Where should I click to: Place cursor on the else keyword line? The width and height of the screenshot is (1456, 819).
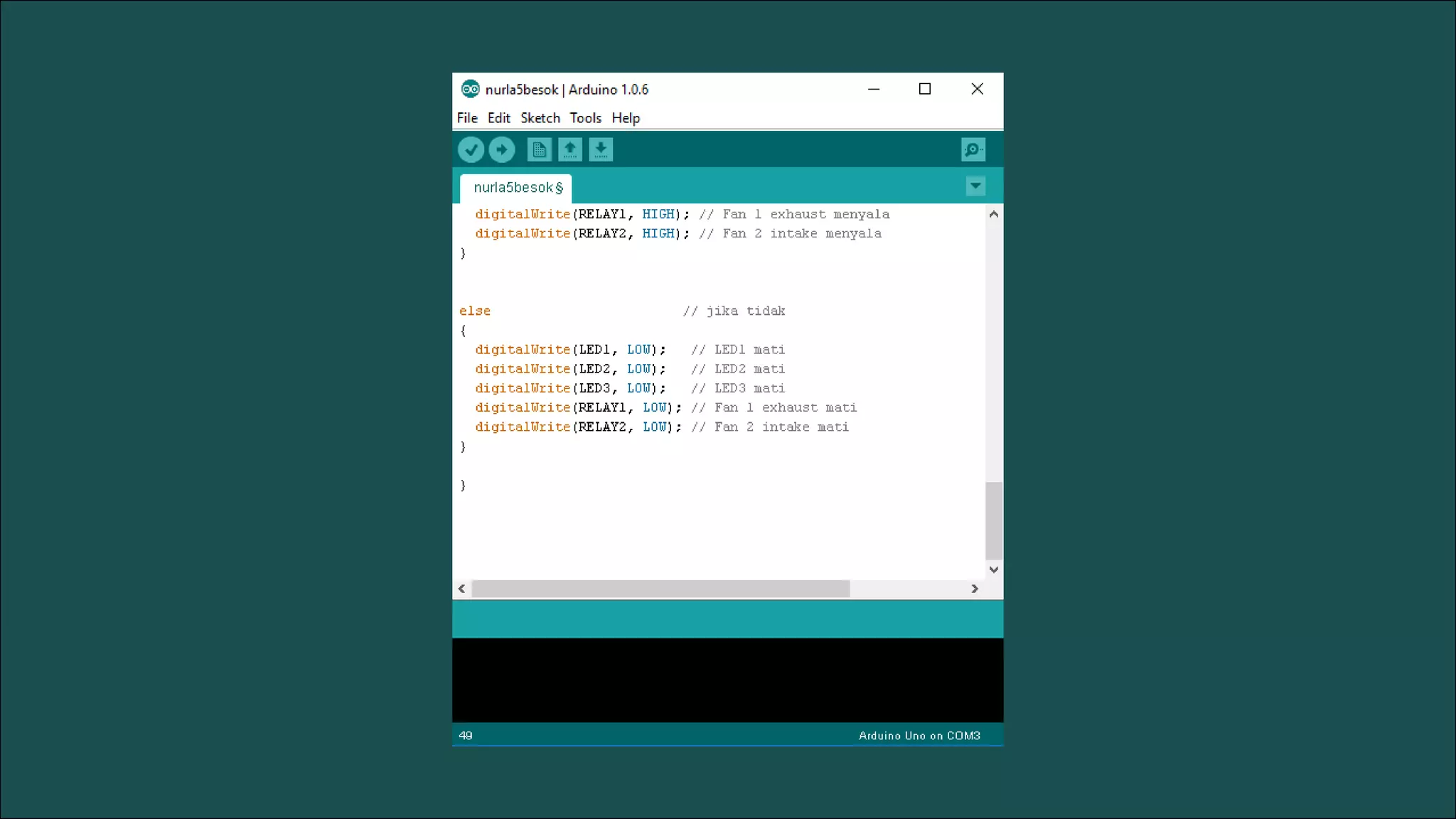pos(475,311)
